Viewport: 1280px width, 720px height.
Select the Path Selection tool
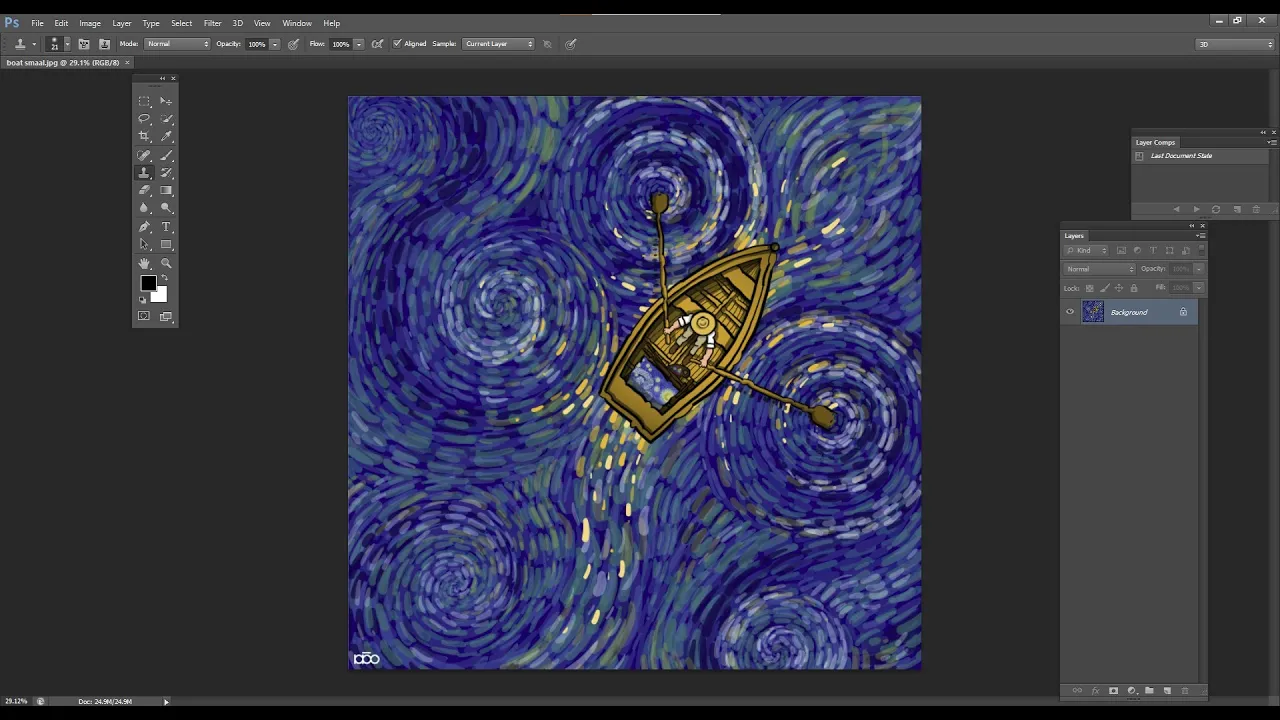tap(144, 245)
